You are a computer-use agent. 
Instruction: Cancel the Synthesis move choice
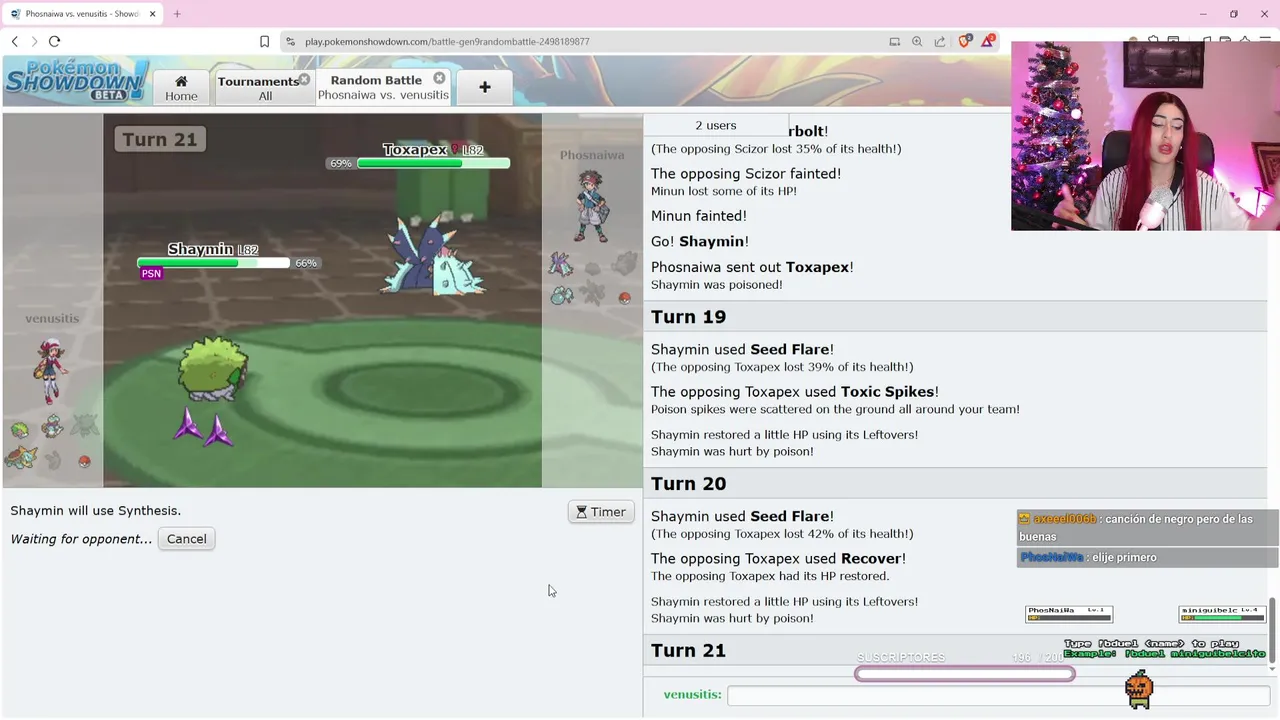[x=186, y=539]
